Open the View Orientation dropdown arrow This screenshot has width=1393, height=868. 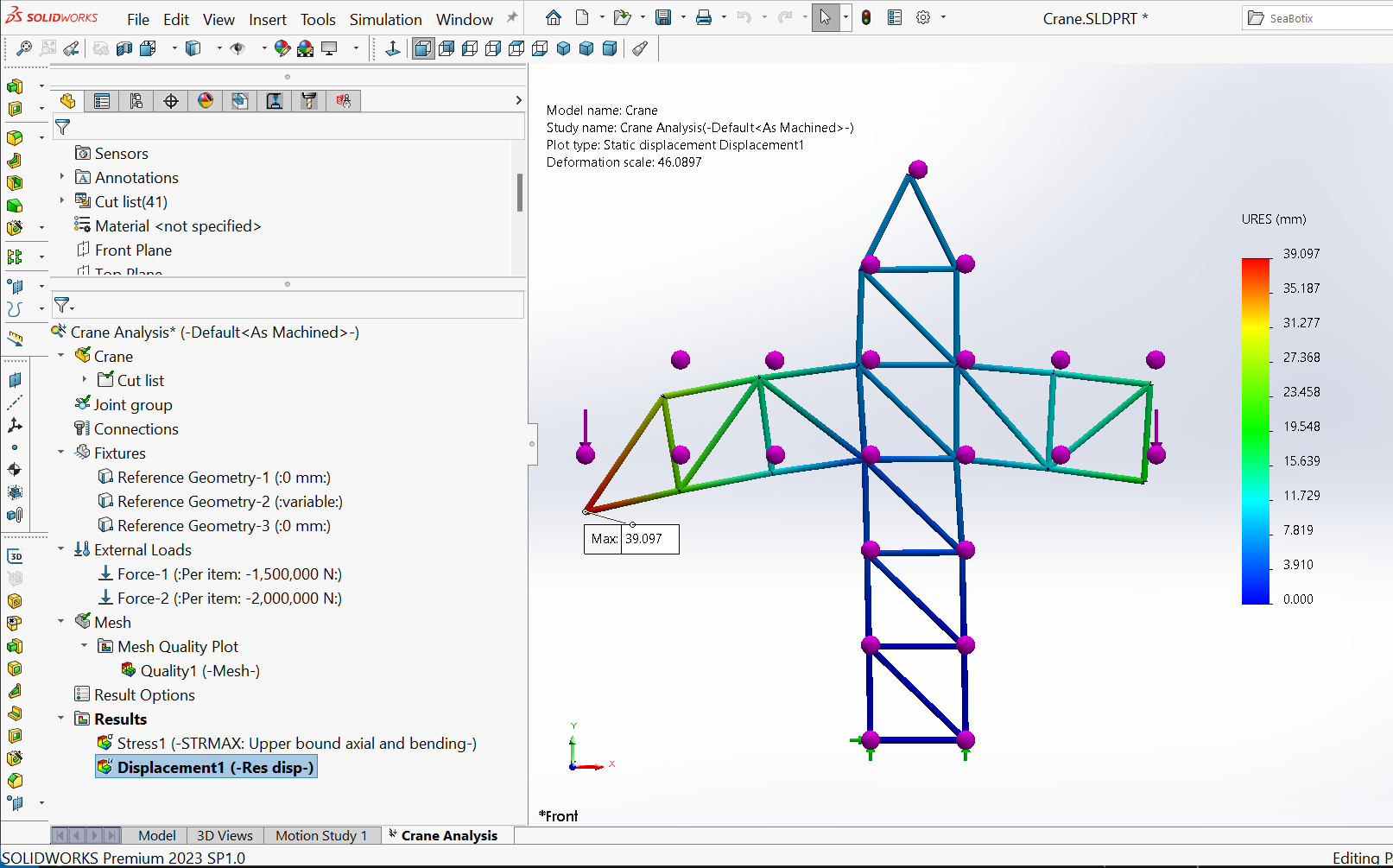(x=174, y=48)
